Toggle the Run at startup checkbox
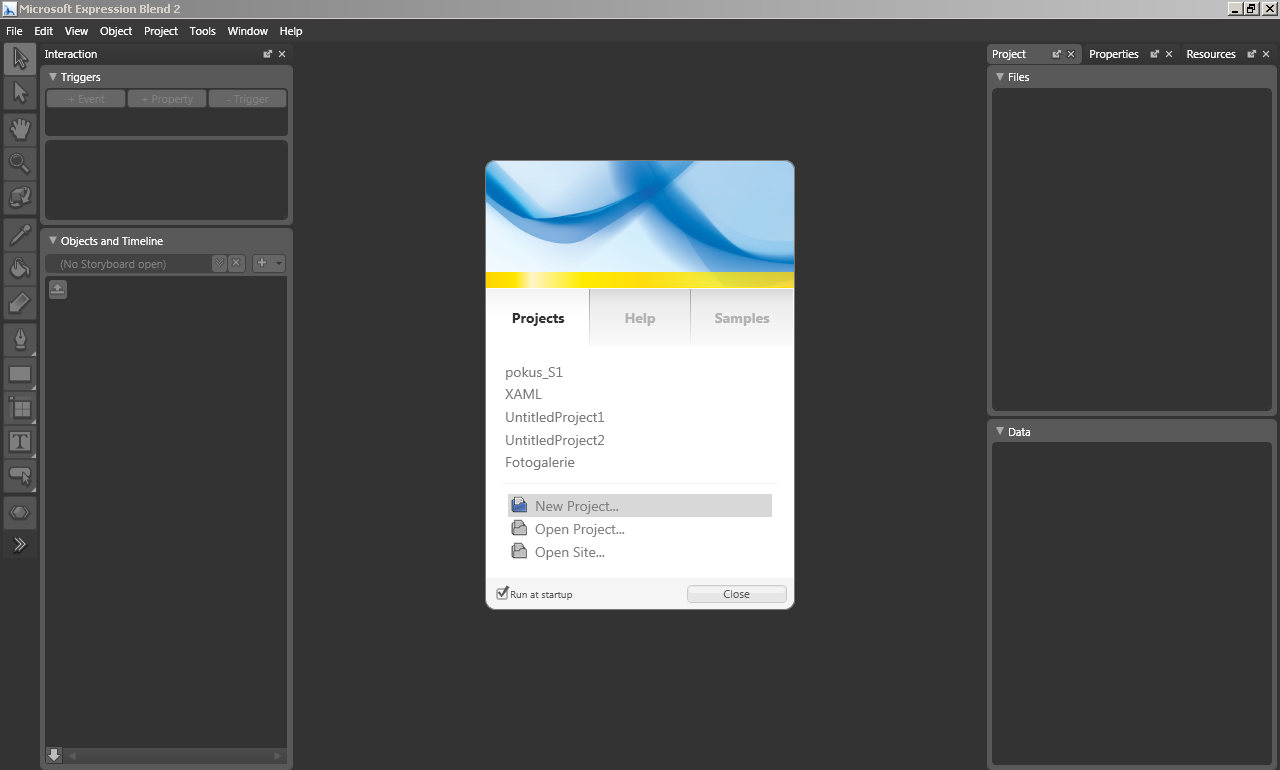The image size is (1280, 770). (503, 593)
